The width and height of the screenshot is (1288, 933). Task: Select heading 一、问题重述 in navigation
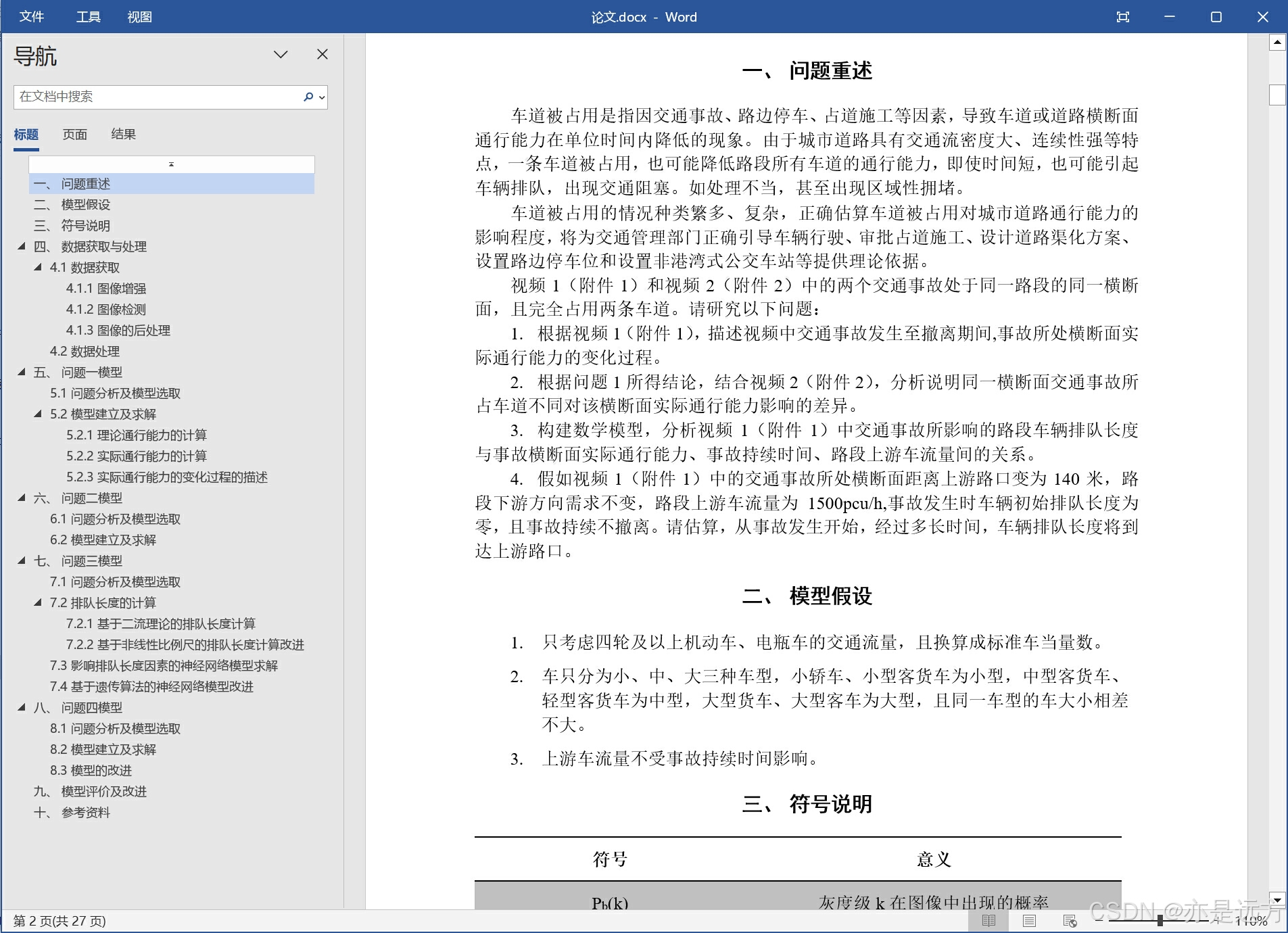(172, 184)
